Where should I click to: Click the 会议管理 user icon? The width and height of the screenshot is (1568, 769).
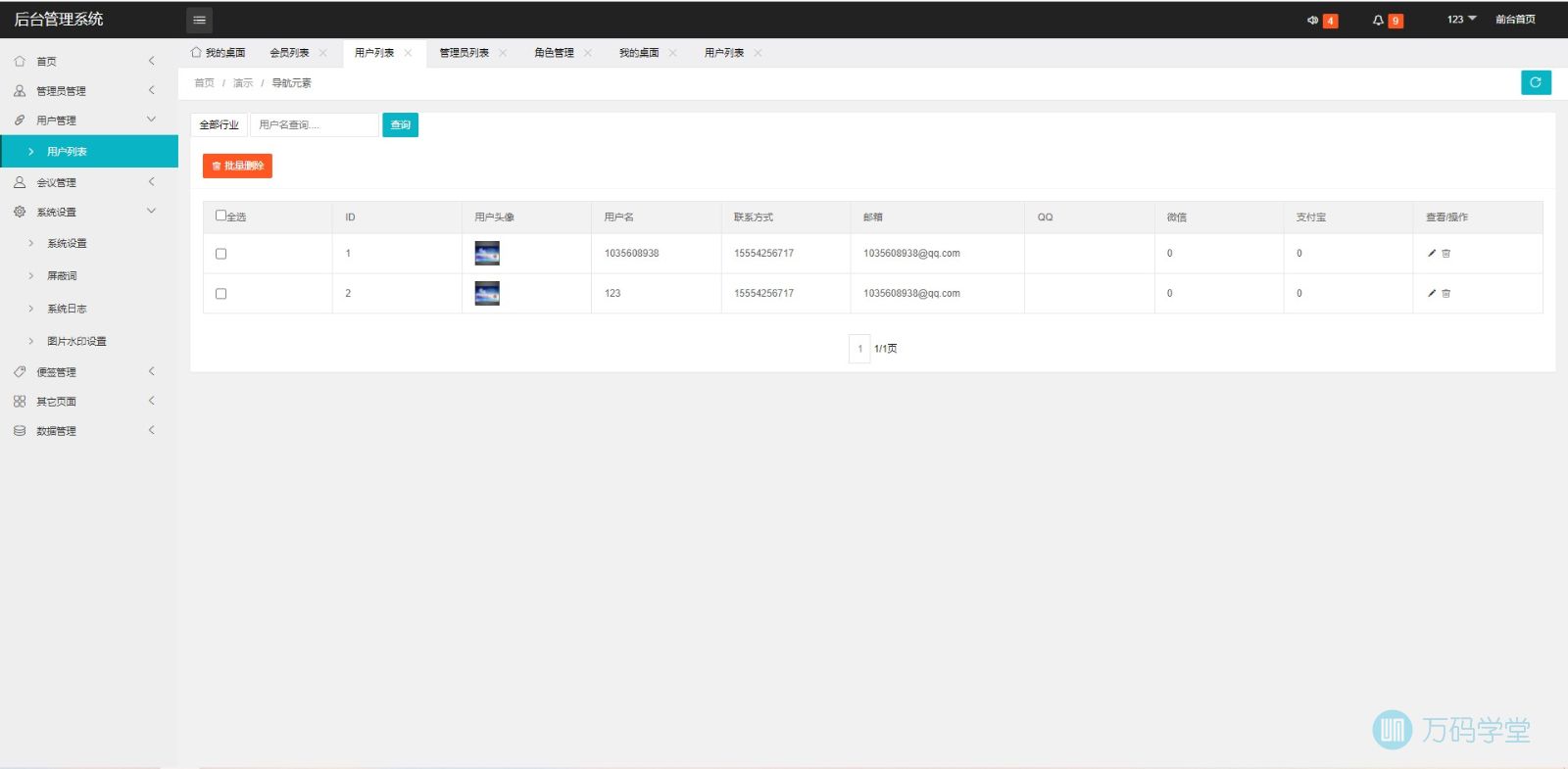coord(20,182)
